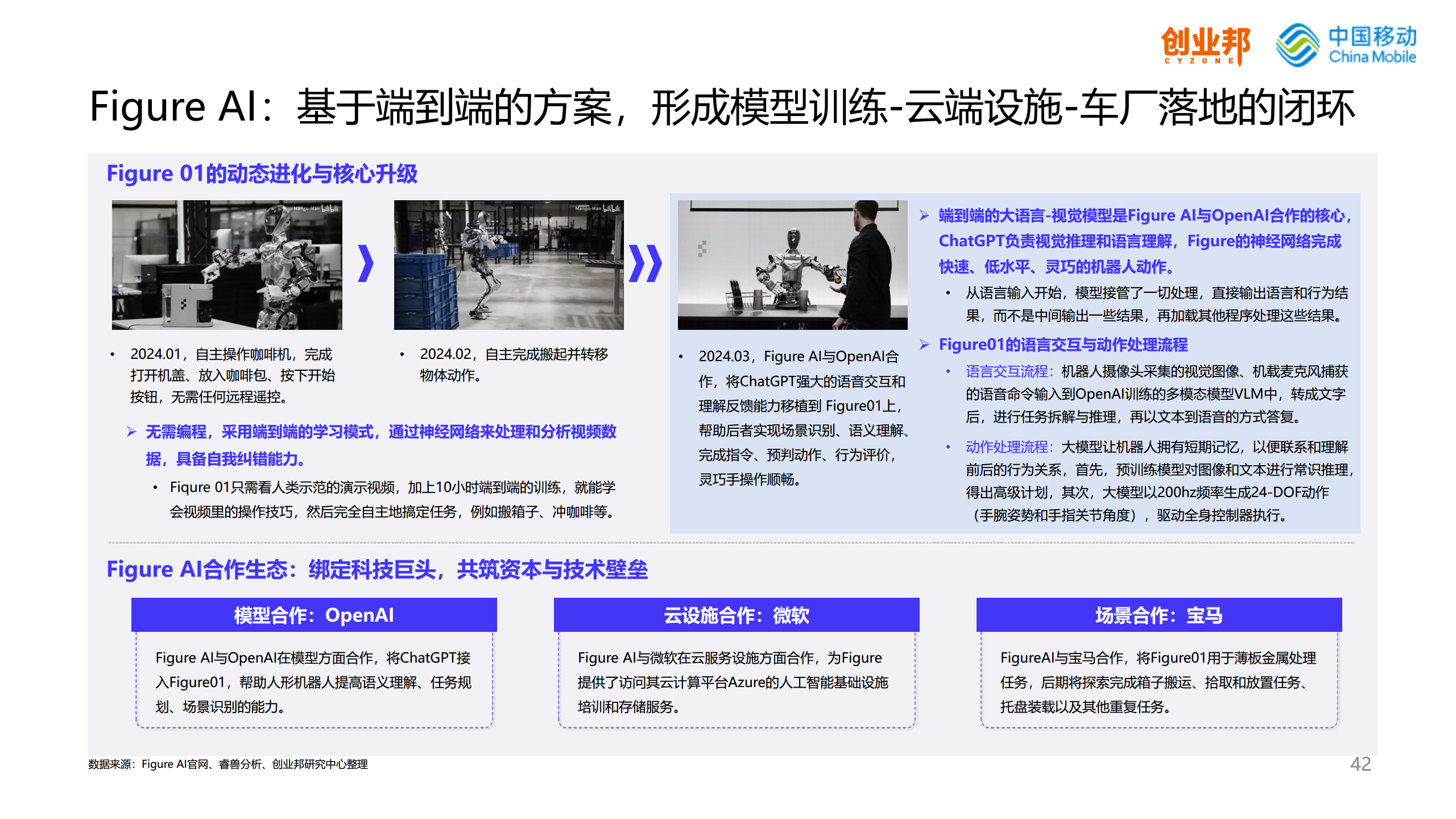The width and height of the screenshot is (1456, 819).
Task: Click arrow bullet beside 端到端的大语言 heading
Action: tap(924, 216)
